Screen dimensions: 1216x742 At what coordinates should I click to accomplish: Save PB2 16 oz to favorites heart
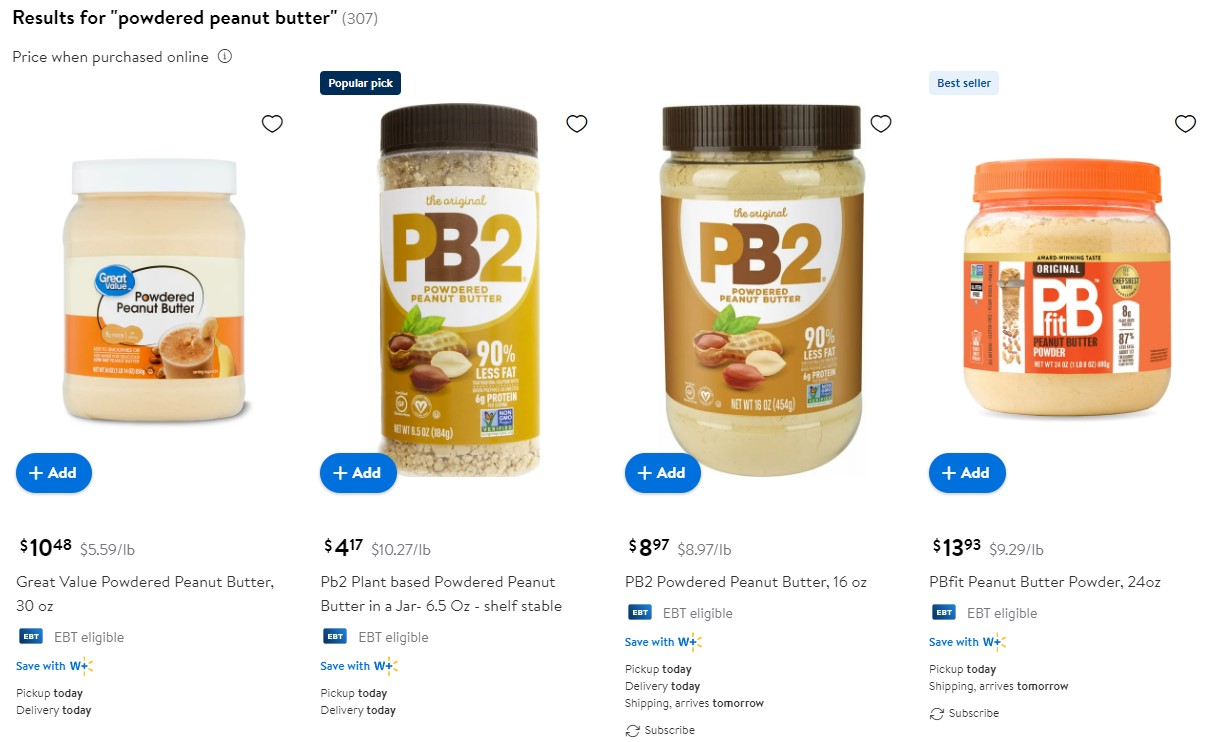click(x=880, y=124)
